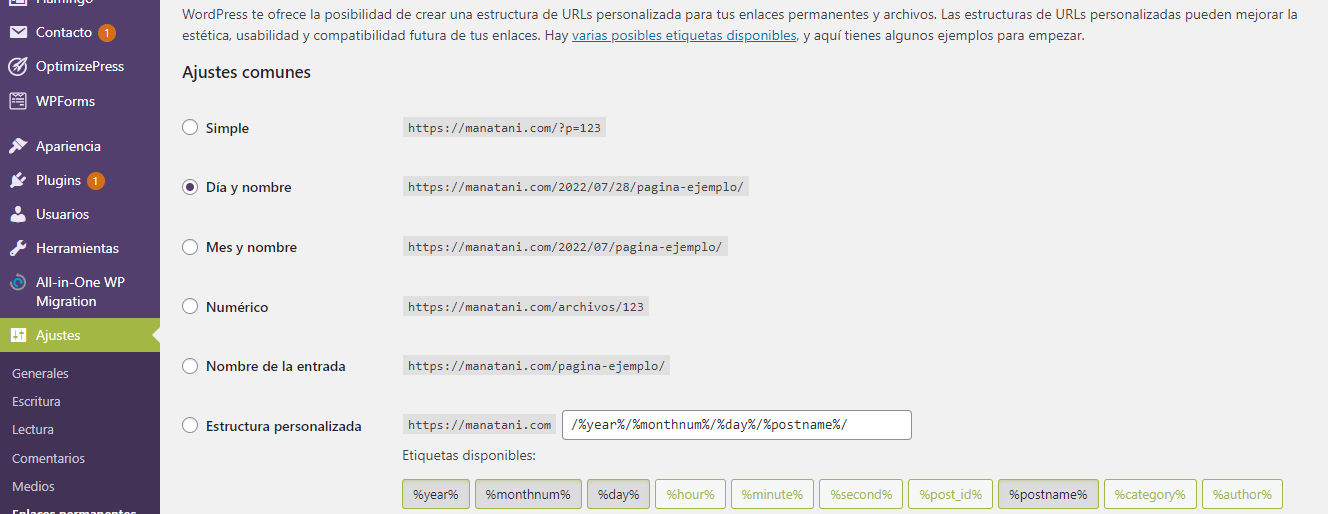Click the OptimizePress sidebar icon
1328x514 pixels.
coord(18,67)
